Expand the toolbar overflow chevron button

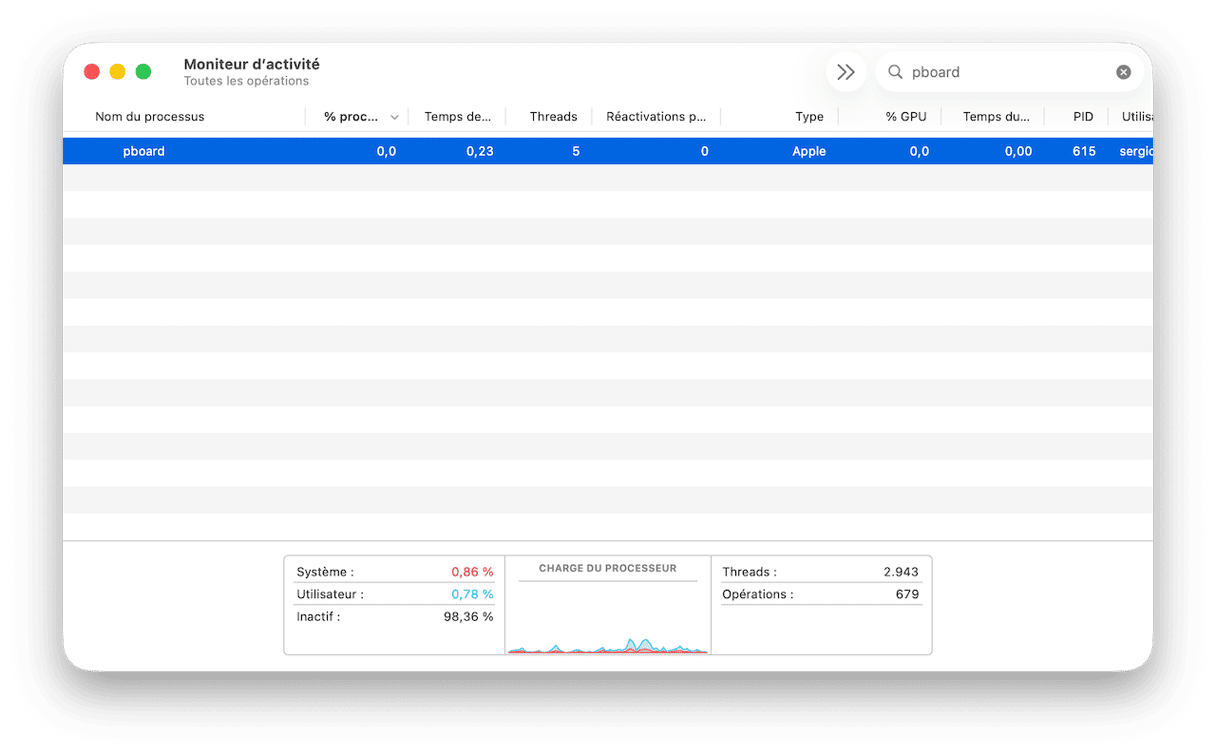click(x=846, y=72)
